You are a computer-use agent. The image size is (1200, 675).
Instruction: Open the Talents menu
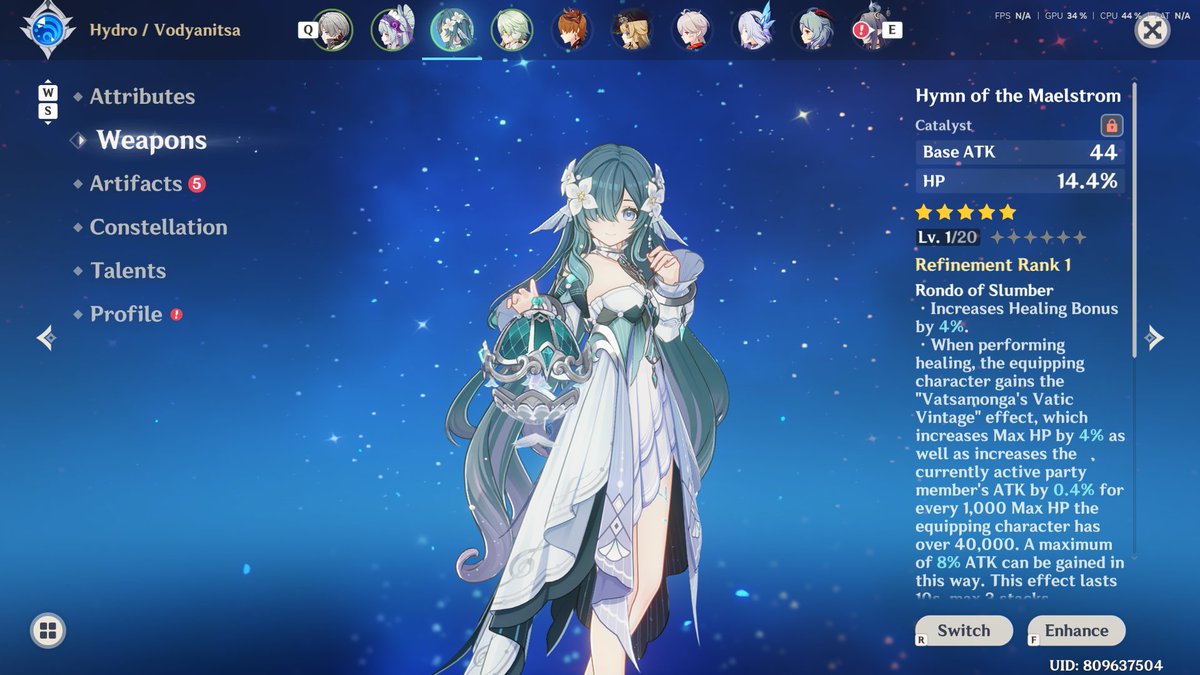pyautogui.click(x=127, y=271)
